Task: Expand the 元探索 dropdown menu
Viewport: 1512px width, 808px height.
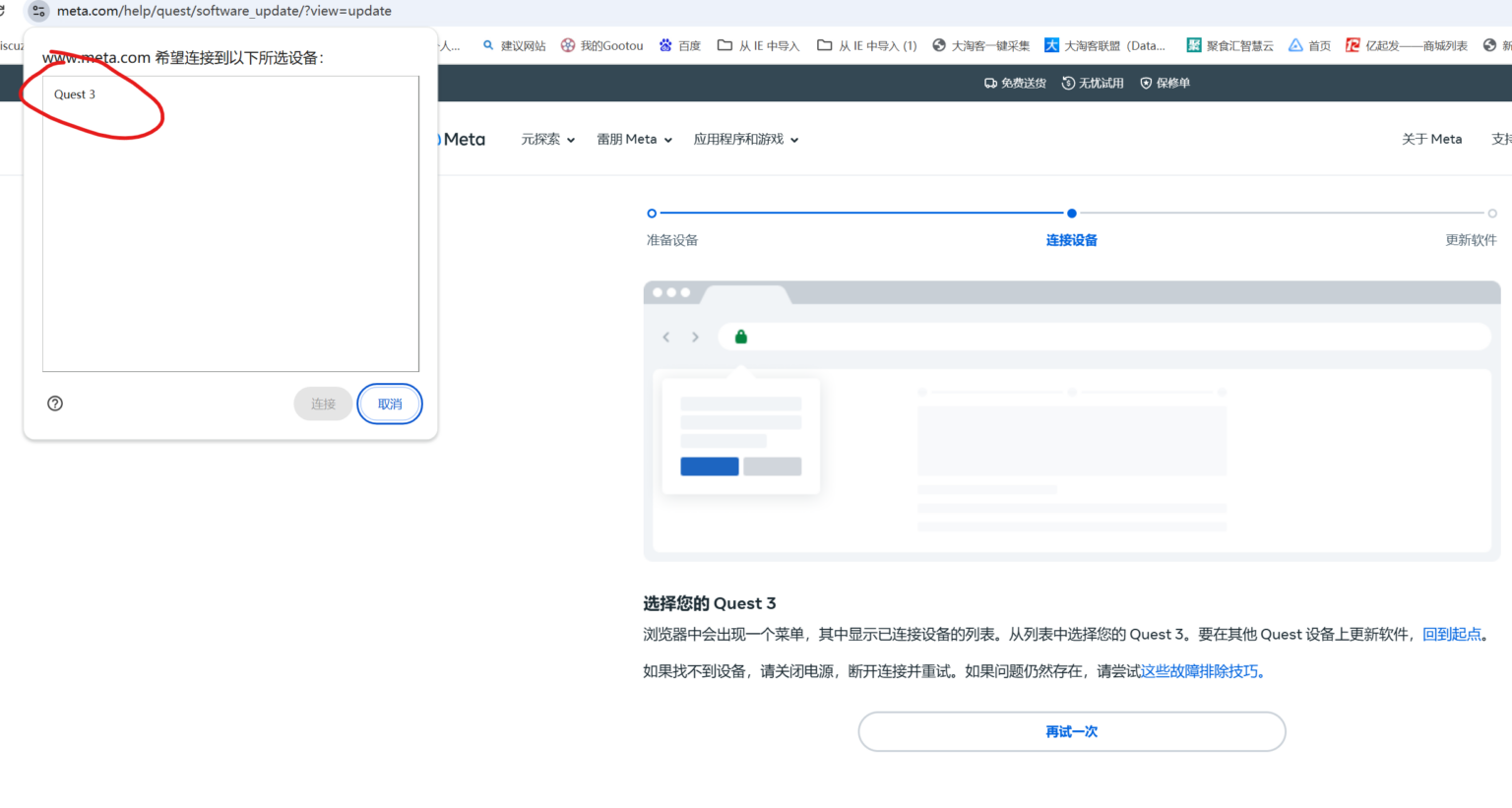Action: pyautogui.click(x=548, y=140)
